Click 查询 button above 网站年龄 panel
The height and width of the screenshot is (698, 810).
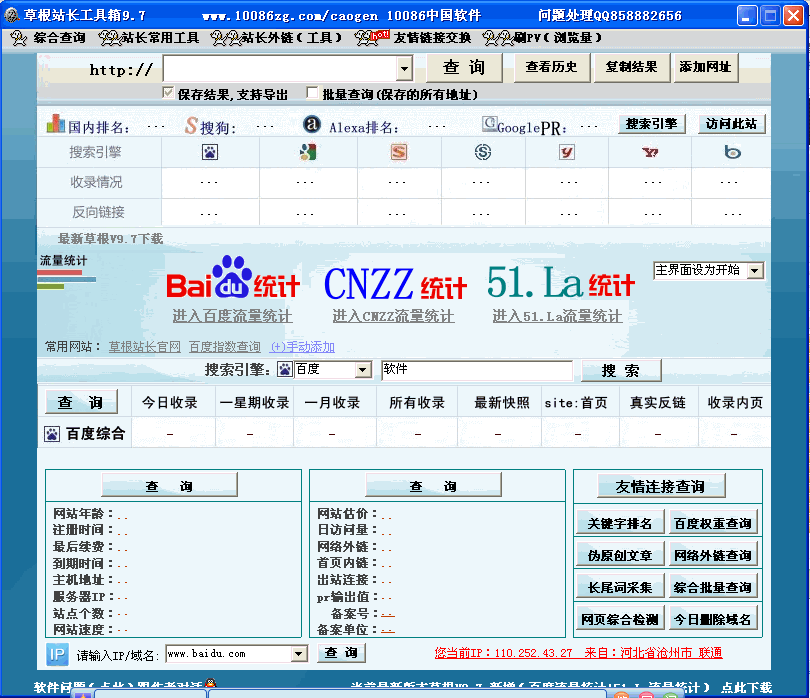tap(169, 486)
